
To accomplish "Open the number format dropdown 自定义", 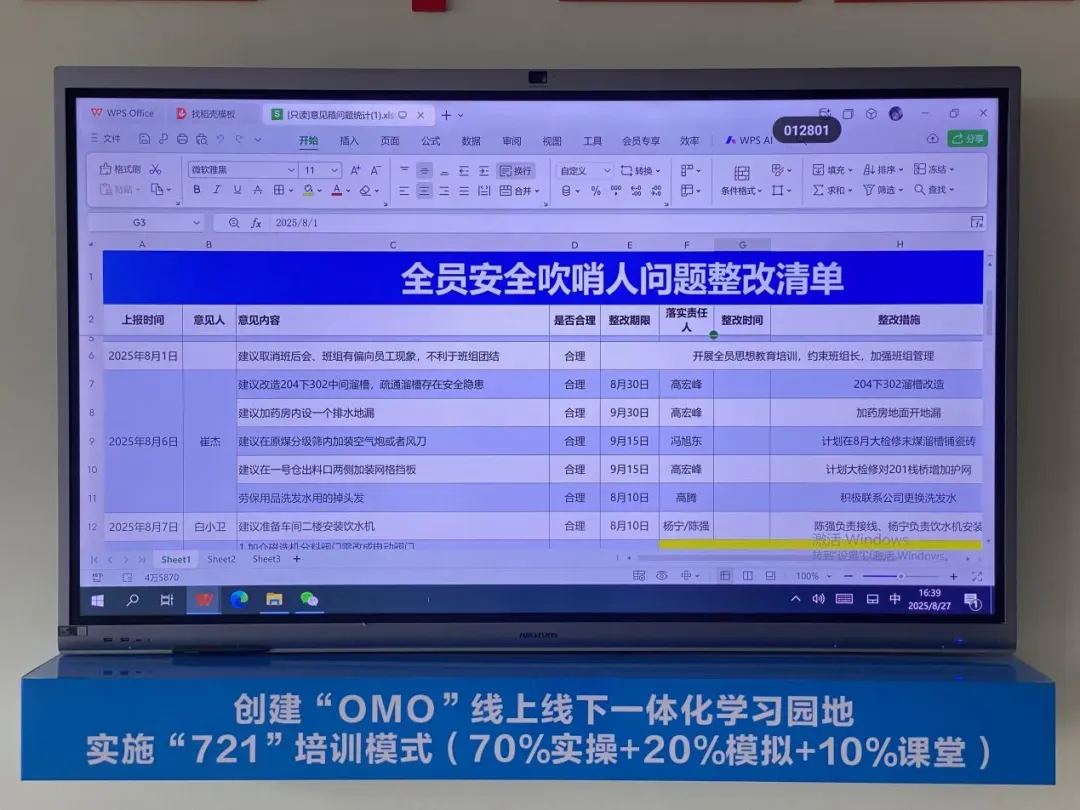I will tap(584, 171).
